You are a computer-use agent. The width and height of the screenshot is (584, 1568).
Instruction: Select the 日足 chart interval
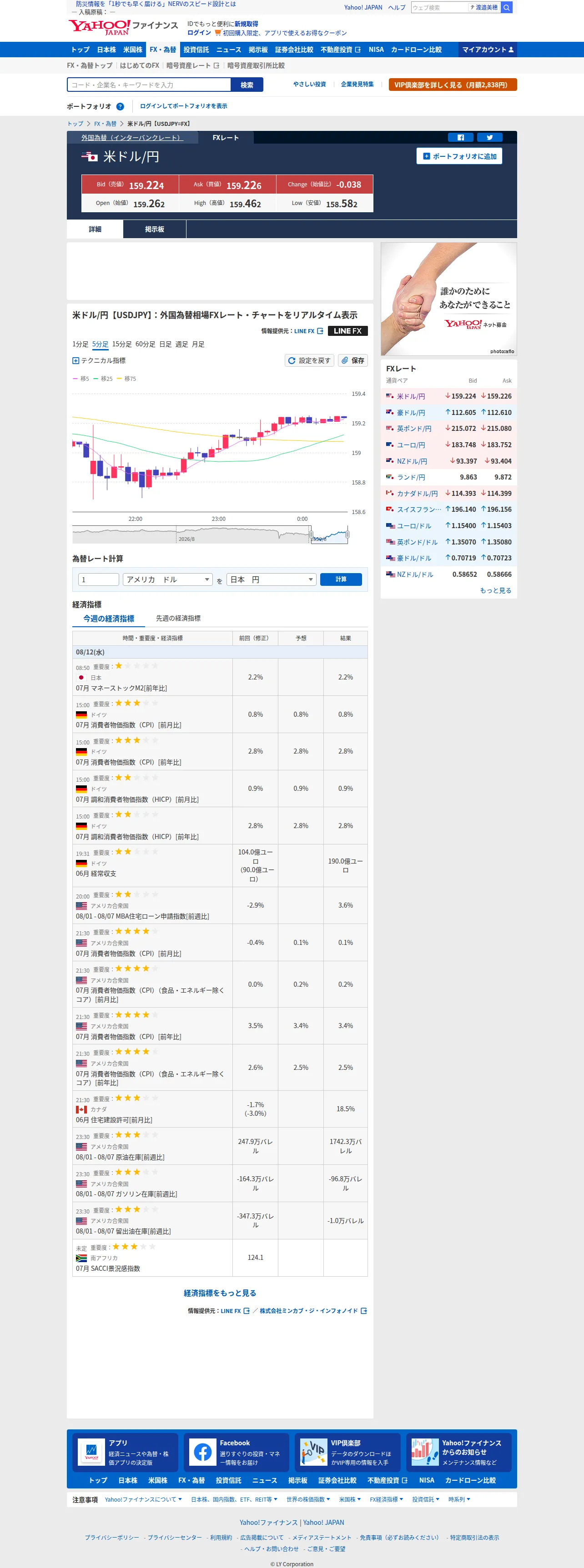[x=166, y=345]
